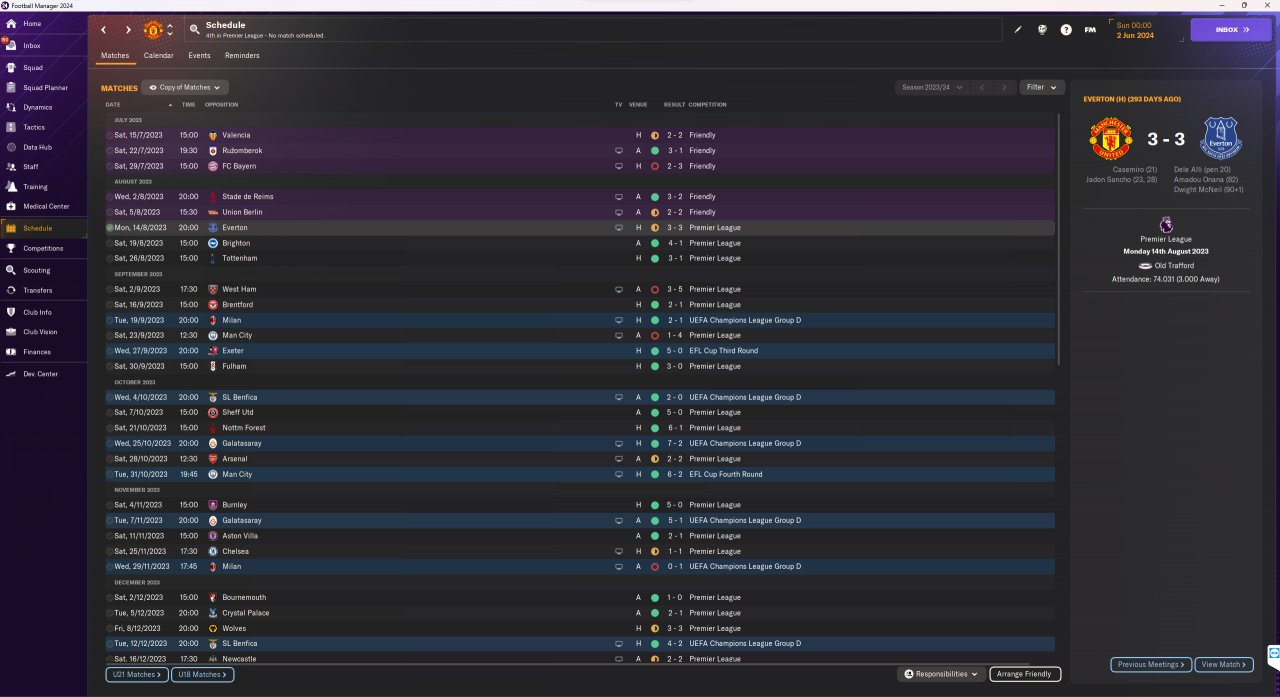The width and height of the screenshot is (1280, 697).
Task: Select the Brighton match row circle
Action: [x=110, y=243]
